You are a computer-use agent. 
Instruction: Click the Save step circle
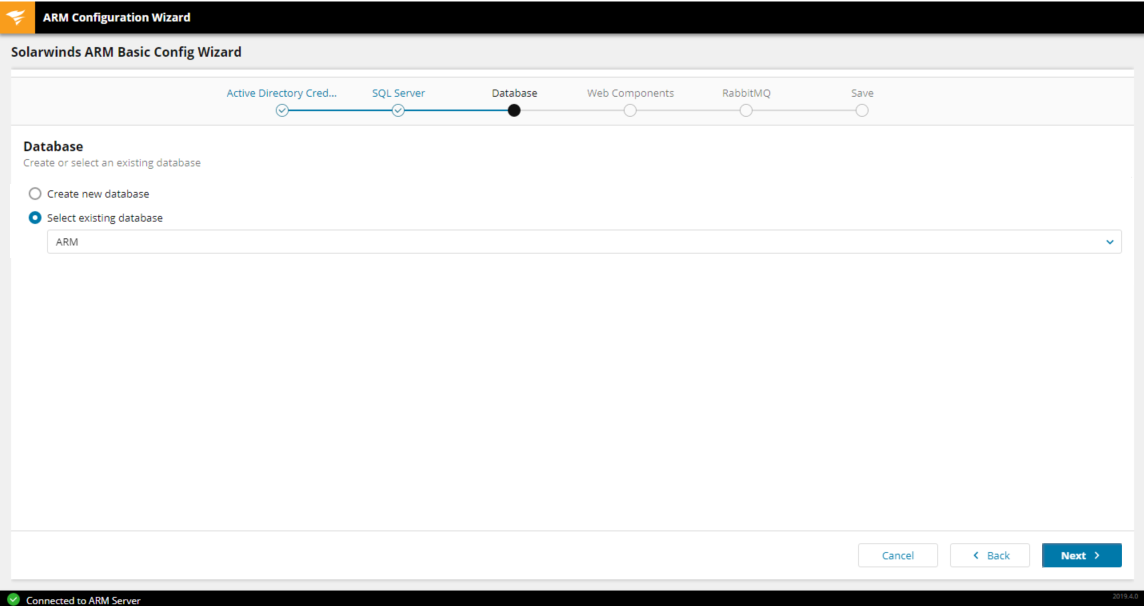point(862,111)
